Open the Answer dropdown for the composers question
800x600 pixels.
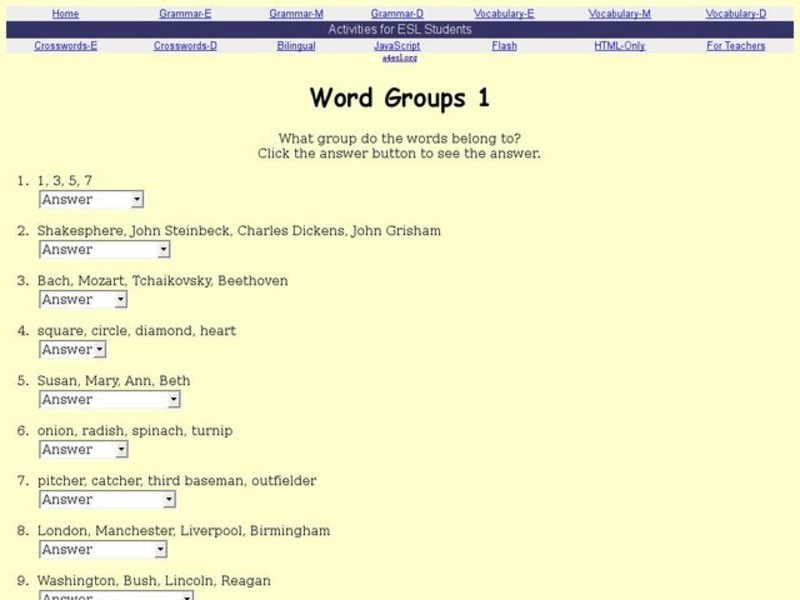point(82,299)
